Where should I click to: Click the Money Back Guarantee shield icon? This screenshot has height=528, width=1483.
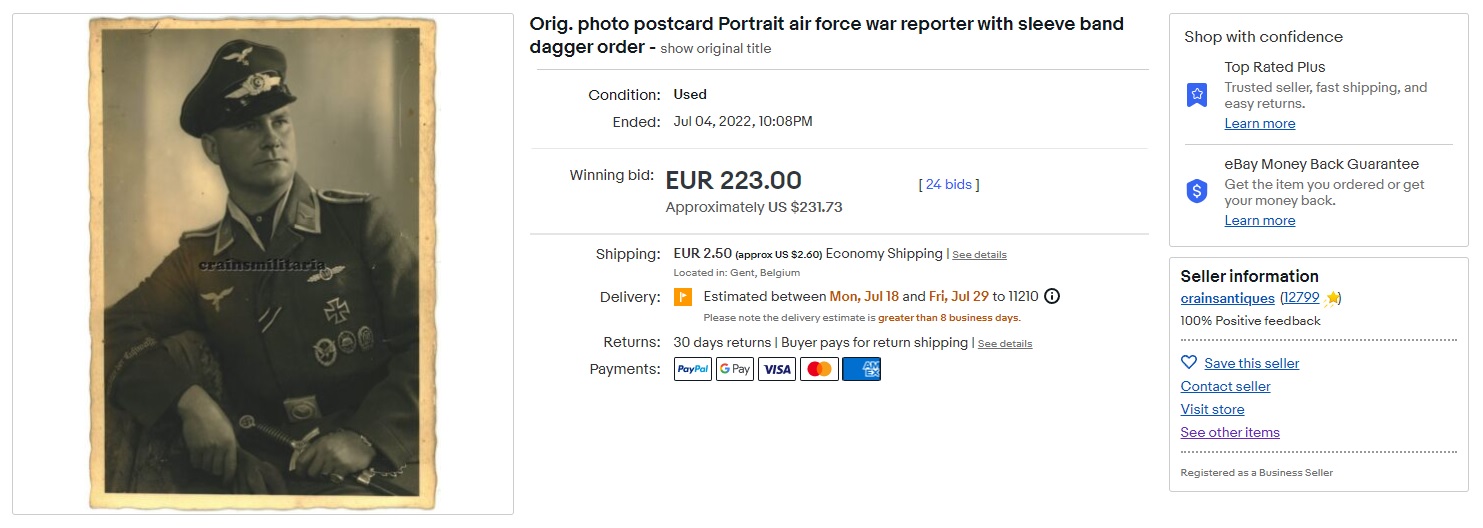pyautogui.click(x=1197, y=192)
